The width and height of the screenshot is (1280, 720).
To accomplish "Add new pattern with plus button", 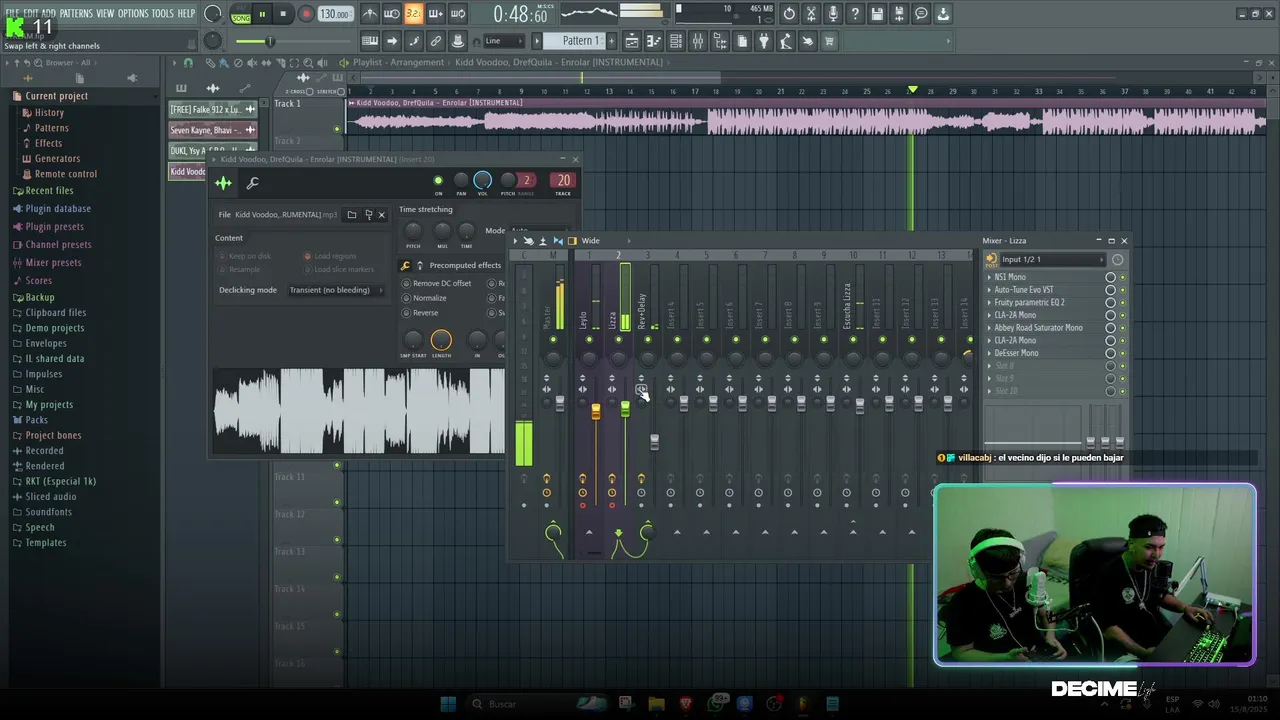I will pyautogui.click(x=612, y=41).
